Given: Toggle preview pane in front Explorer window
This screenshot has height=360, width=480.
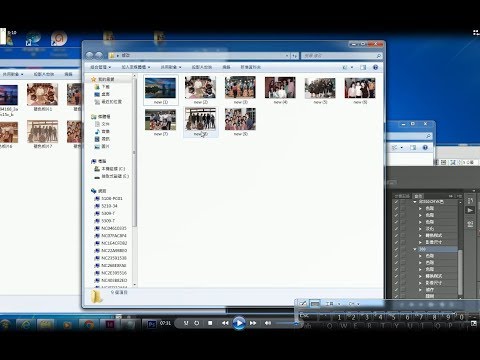Looking at the screenshot, I should point(363,67).
